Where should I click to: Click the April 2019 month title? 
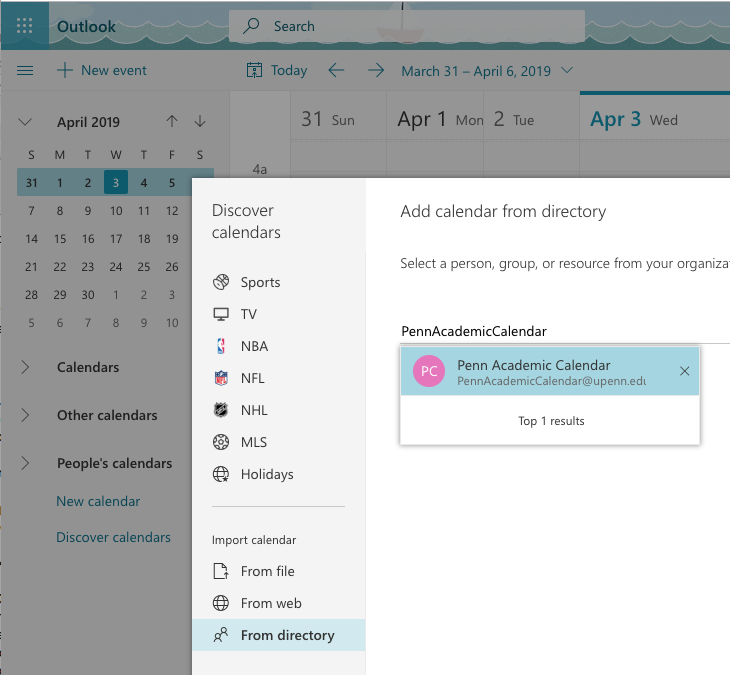click(x=88, y=122)
